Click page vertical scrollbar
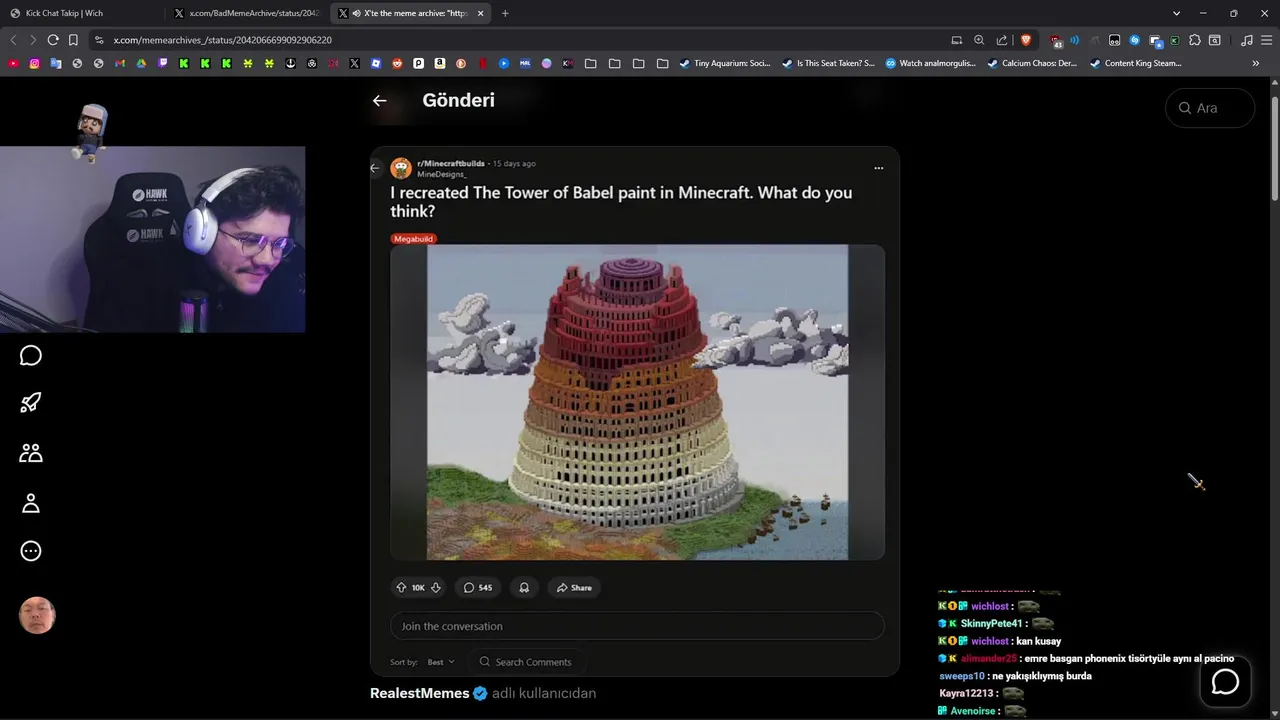The height and width of the screenshot is (720, 1280). (1275, 148)
